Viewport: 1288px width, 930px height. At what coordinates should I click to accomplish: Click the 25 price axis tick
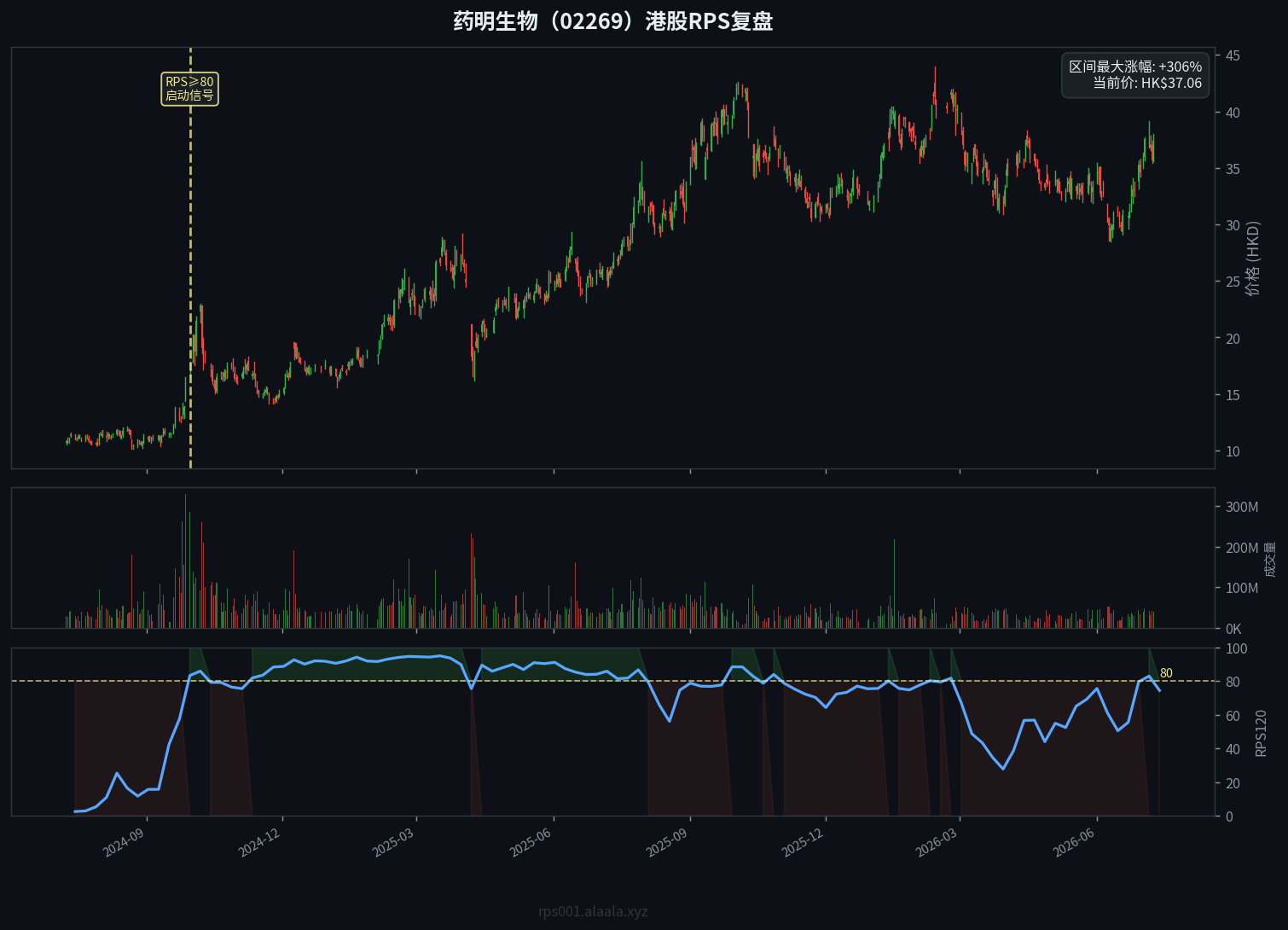point(1233,282)
